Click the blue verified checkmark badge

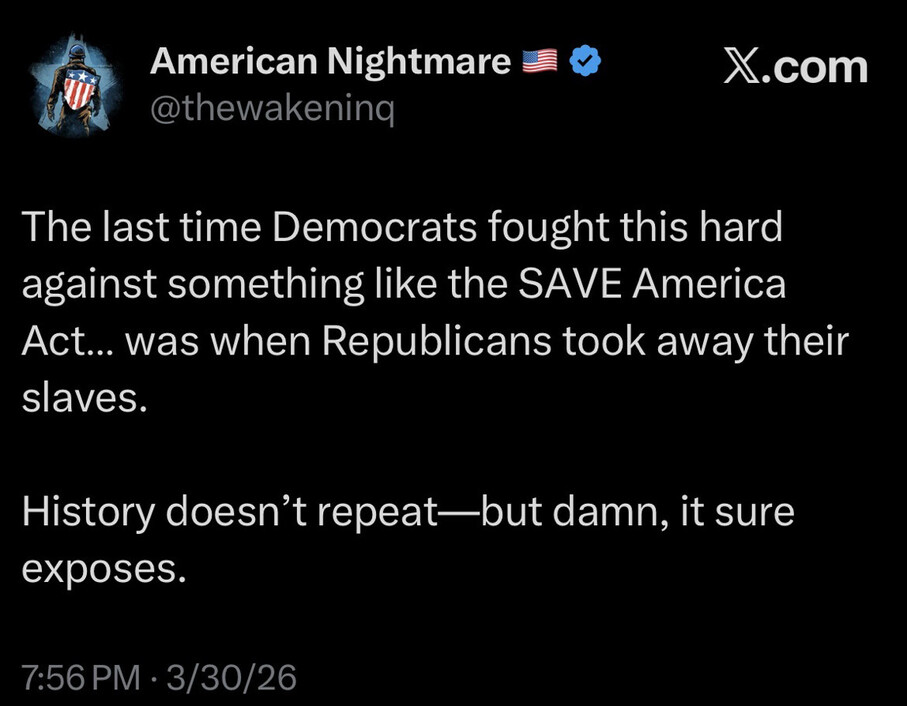[x=585, y=63]
